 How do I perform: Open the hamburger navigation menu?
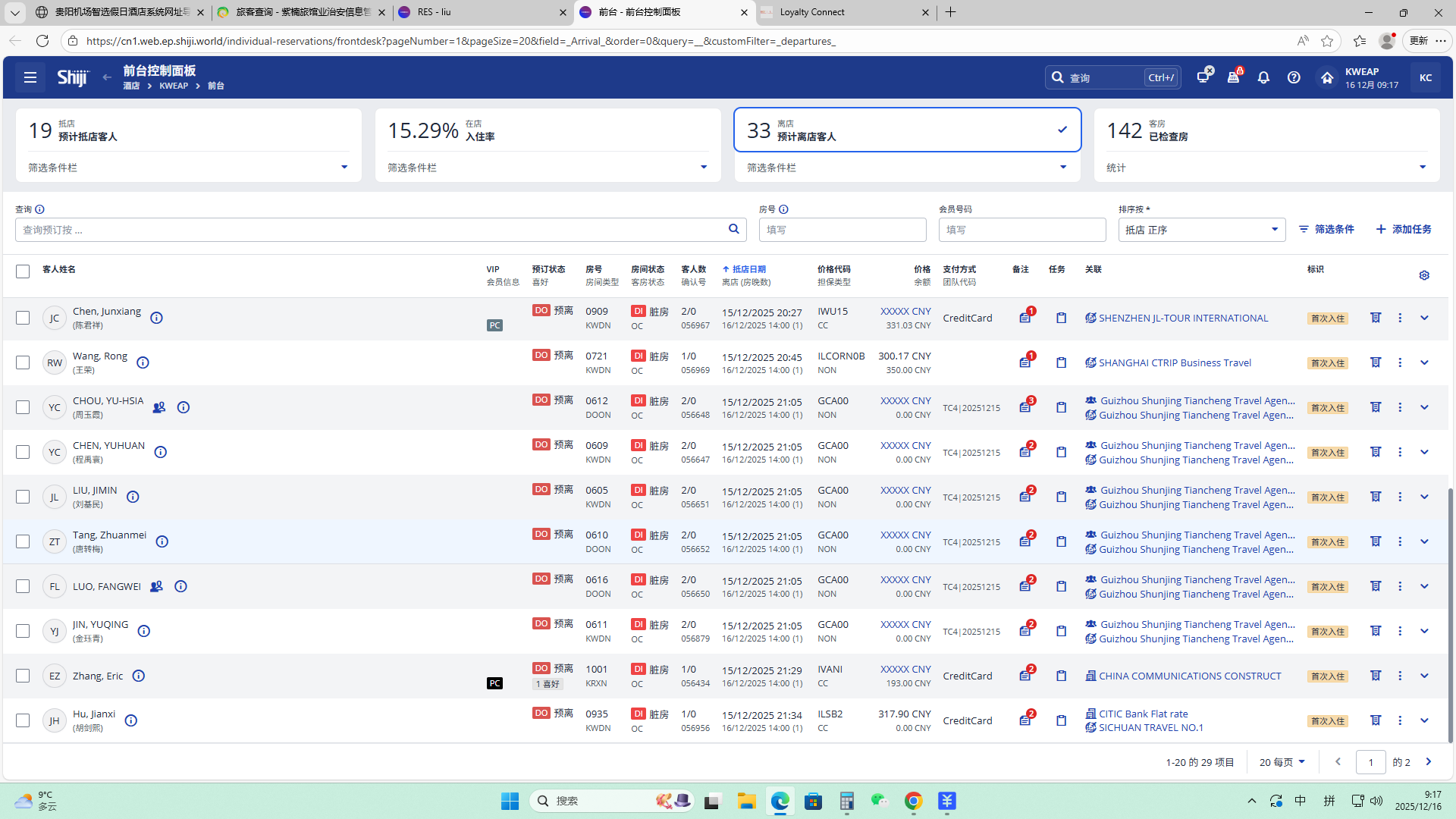[x=30, y=77]
